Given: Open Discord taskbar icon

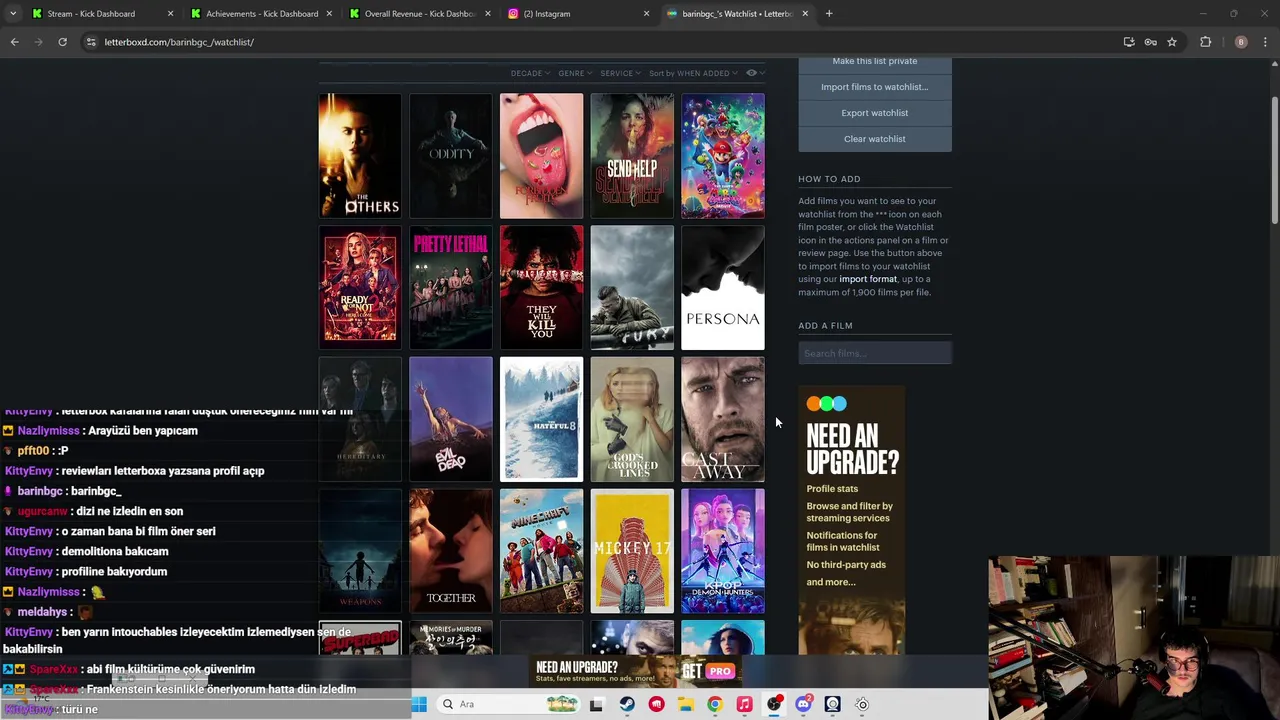Looking at the screenshot, I should 803,704.
